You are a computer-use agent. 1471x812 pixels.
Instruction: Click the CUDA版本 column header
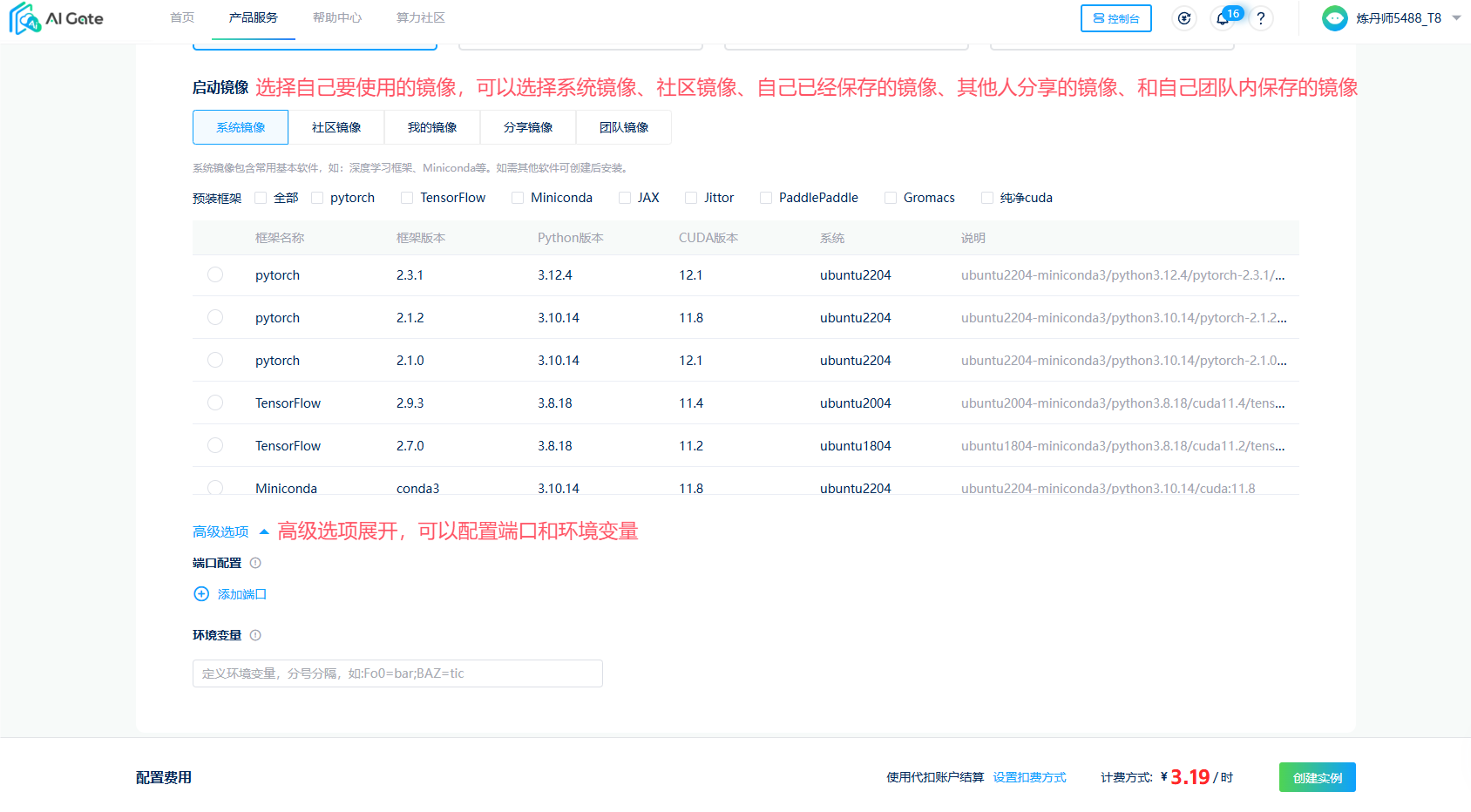click(x=708, y=238)
